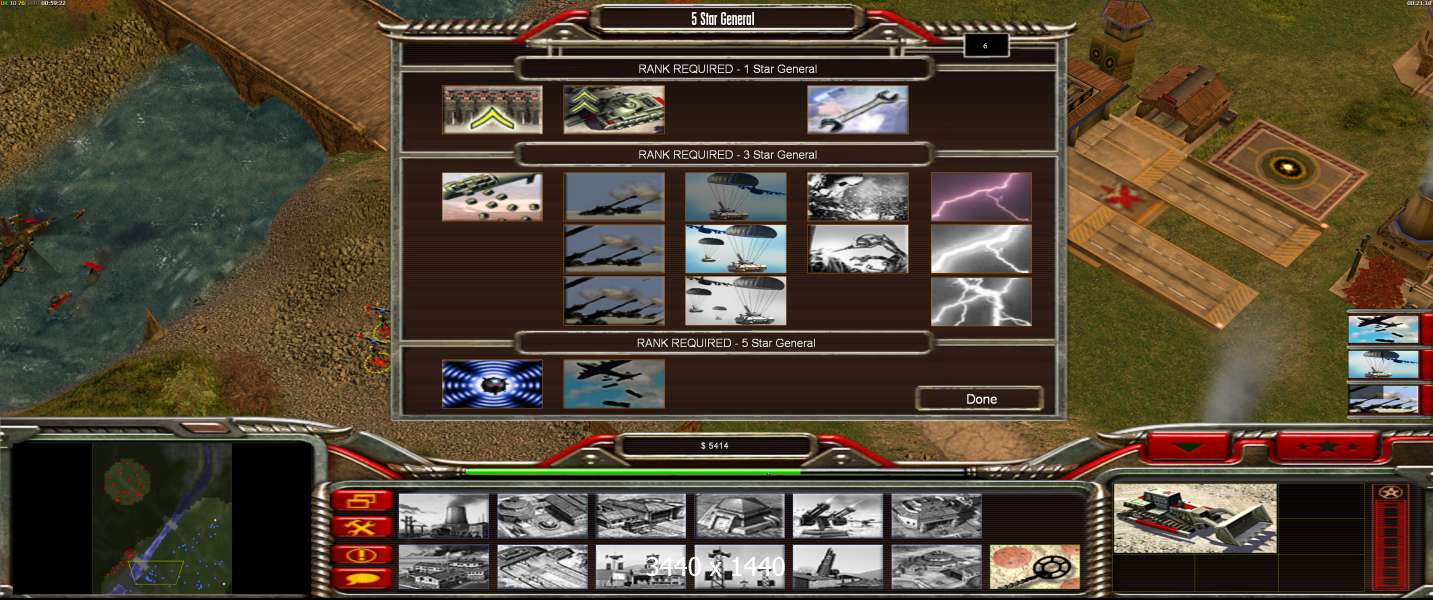Image resolution: width=1433 pixels, height=600 pixels.
Task: Place a beacon with exclamation button
Action: (361, 554)
